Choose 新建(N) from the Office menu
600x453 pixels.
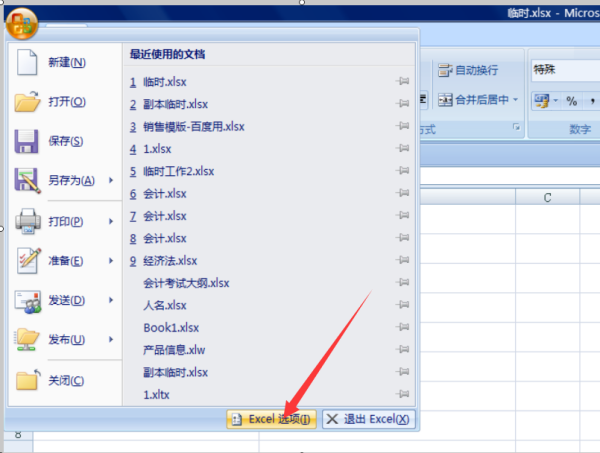click(x=67, y=62)
